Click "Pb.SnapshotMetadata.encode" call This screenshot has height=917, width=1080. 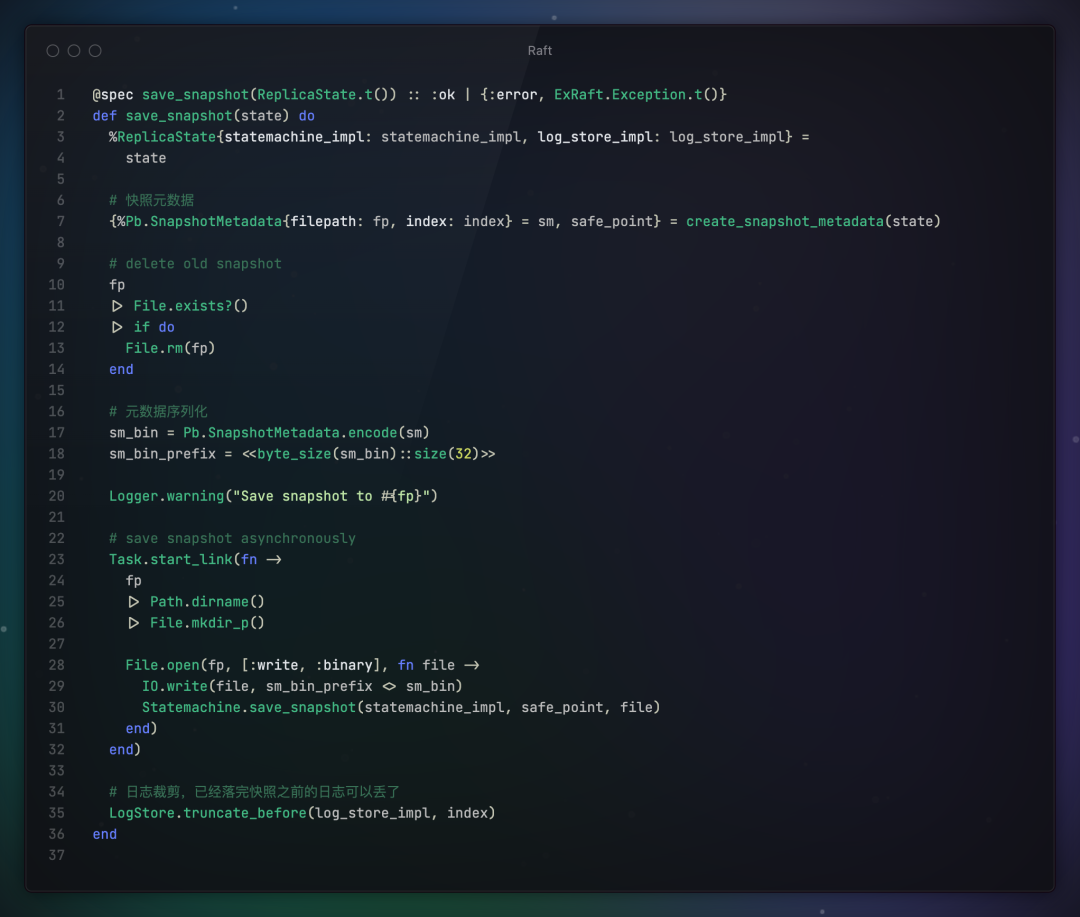[290, 433]
